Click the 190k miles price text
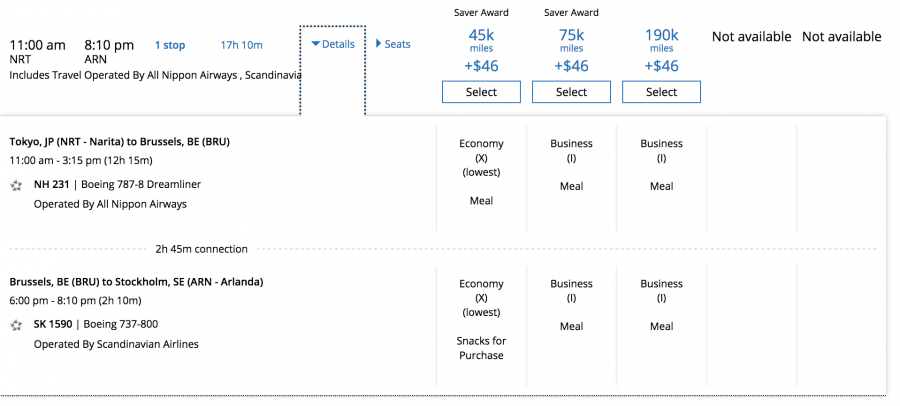The width and height of the screenshot is (900, 406). pyautogui.click(x=661, y=36)
